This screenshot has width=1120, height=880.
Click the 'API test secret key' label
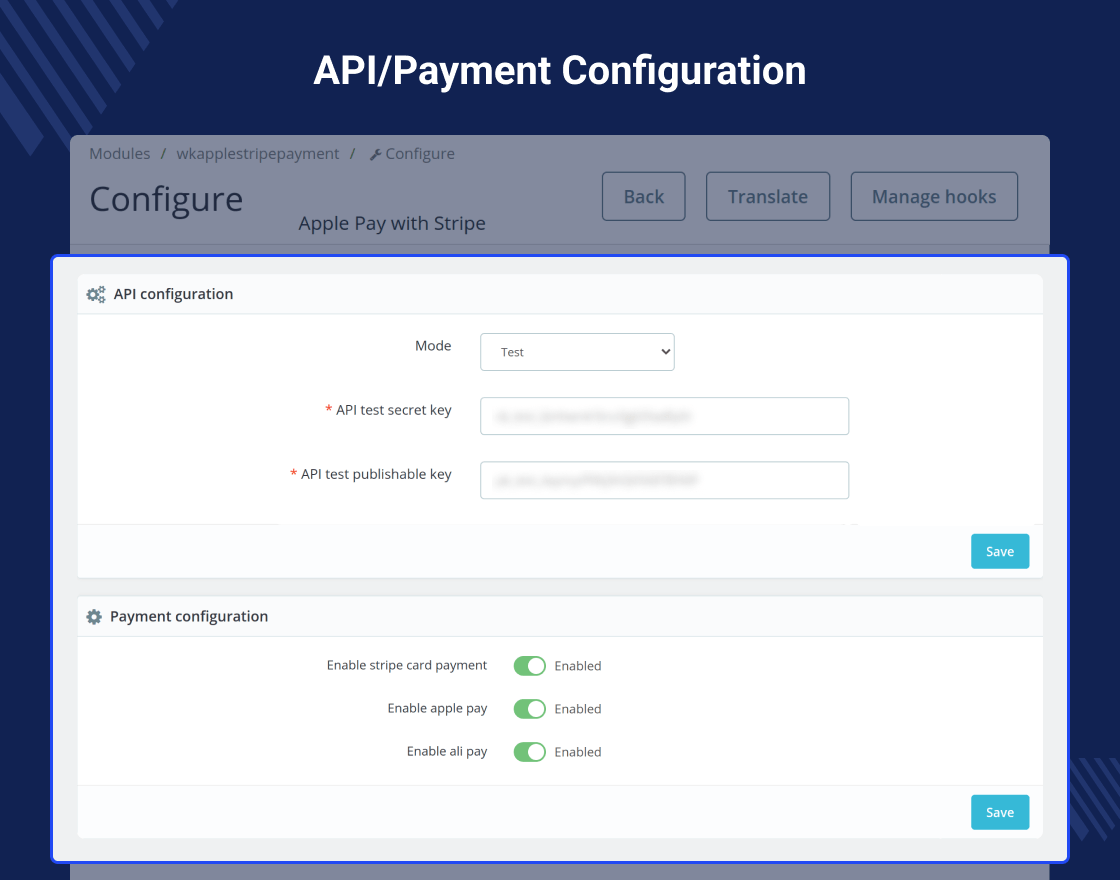pyautogui.click(x=394, y=410)
